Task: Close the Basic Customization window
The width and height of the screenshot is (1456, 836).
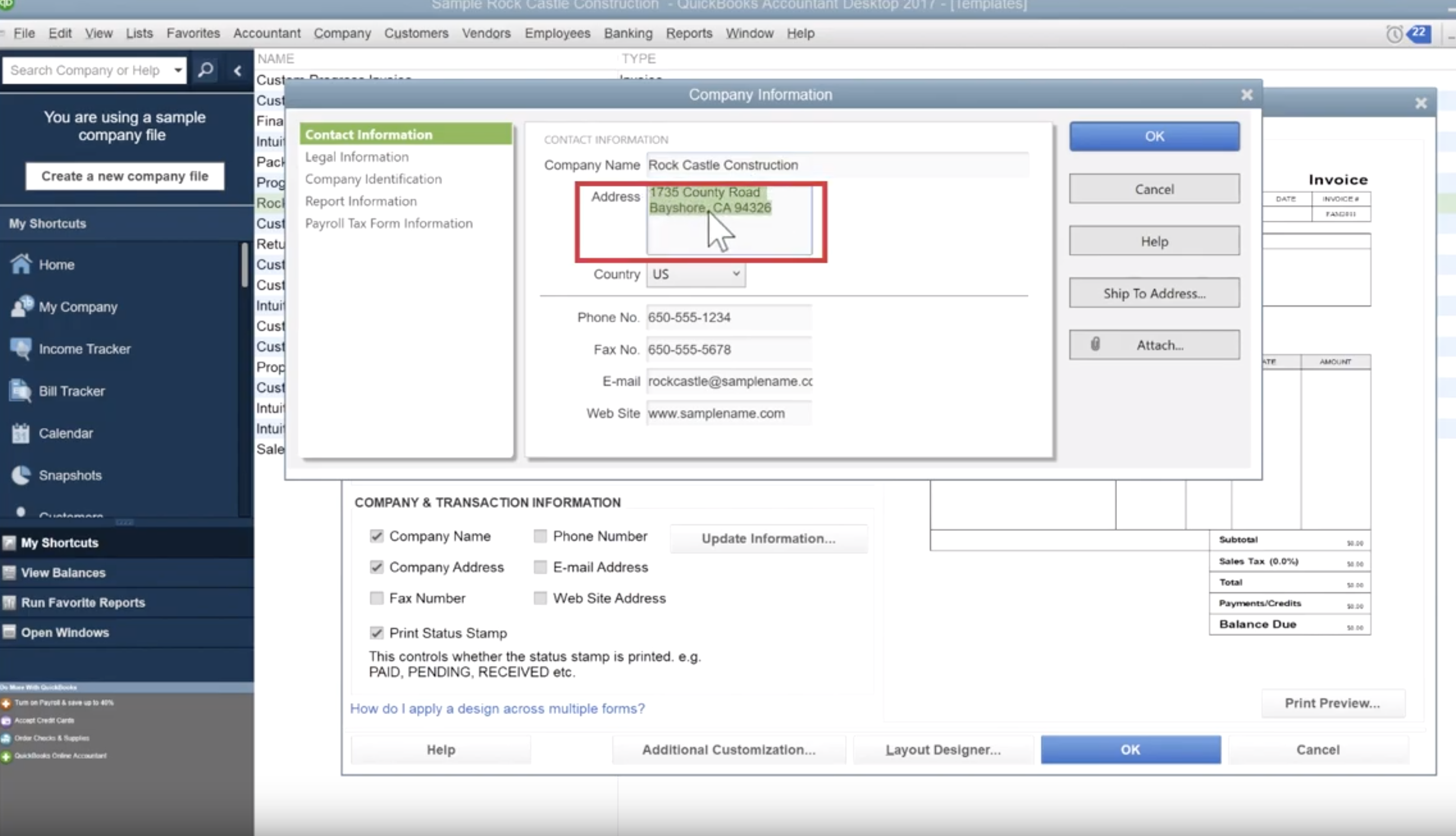Action: 1420,104
